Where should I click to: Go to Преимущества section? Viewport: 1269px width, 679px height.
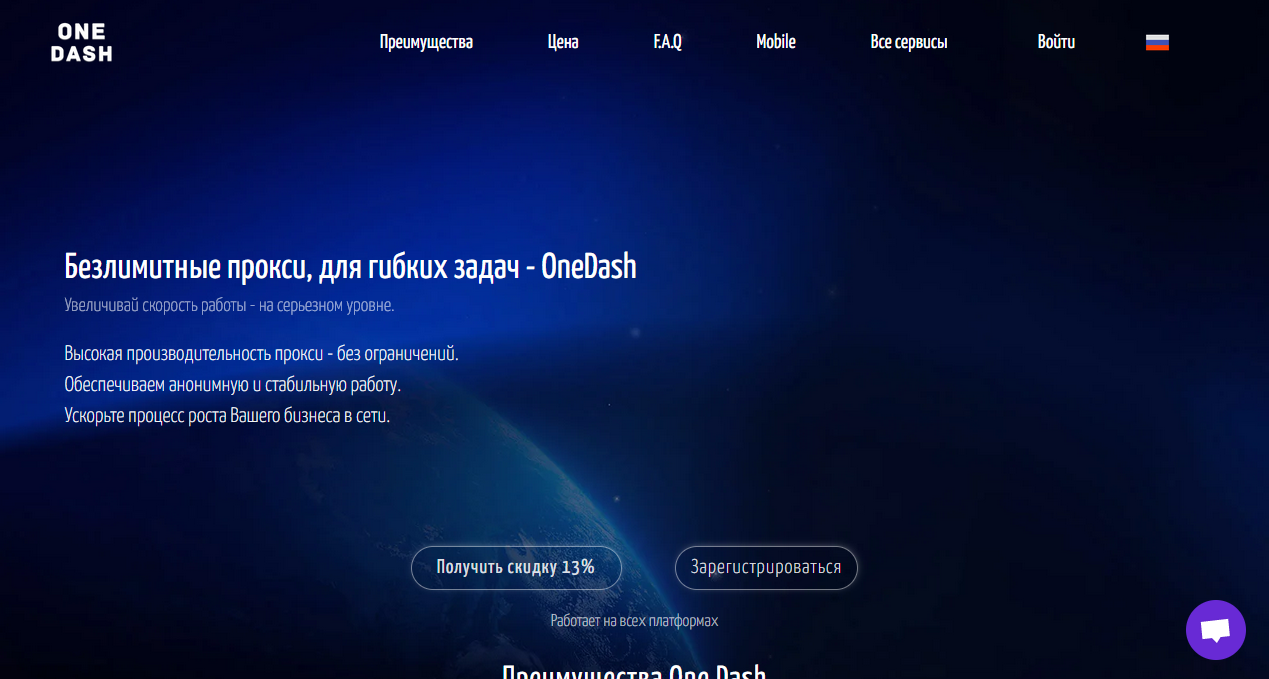pyautogui.click(x=426, y=42)
